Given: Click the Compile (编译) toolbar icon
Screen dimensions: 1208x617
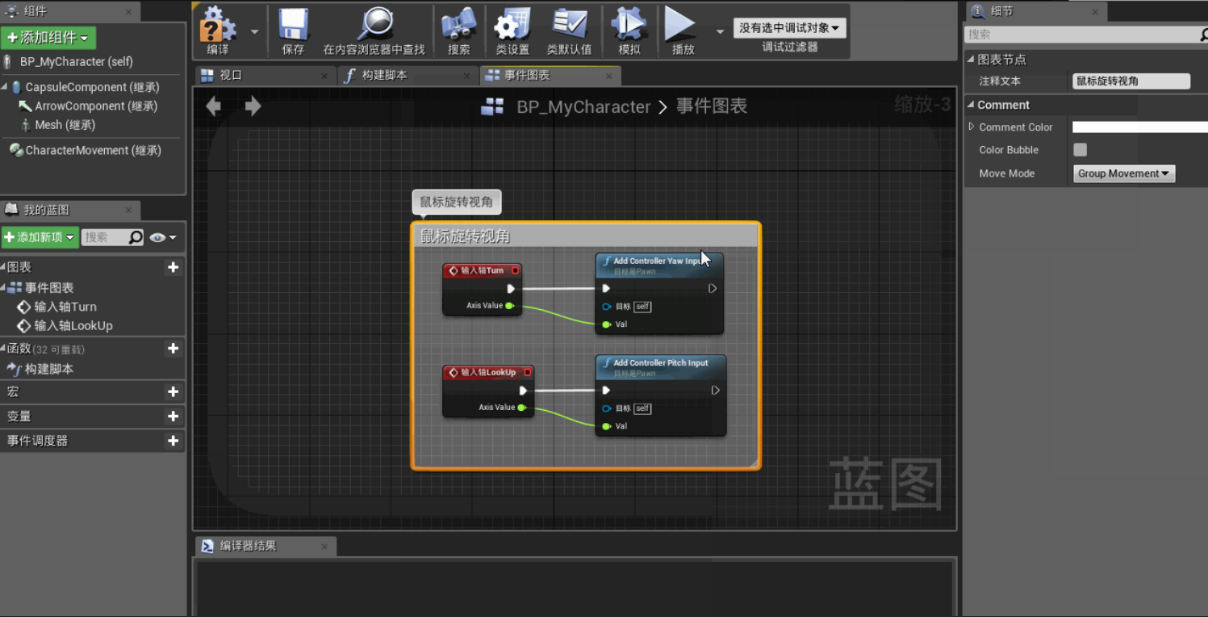Looking at the screenshot, I should click(218, 24).
